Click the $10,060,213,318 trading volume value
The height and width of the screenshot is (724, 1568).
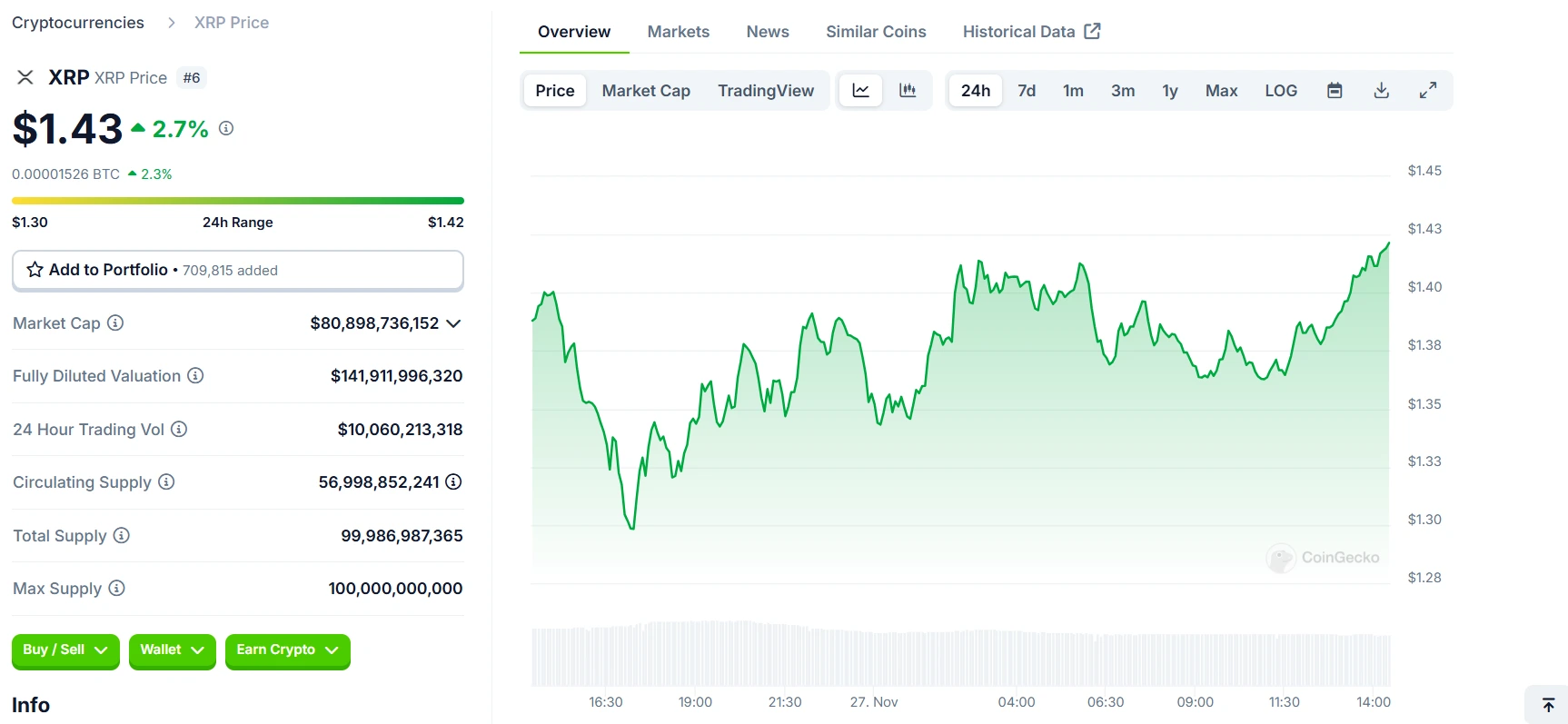pyautogui.click(x=400, y=429)
